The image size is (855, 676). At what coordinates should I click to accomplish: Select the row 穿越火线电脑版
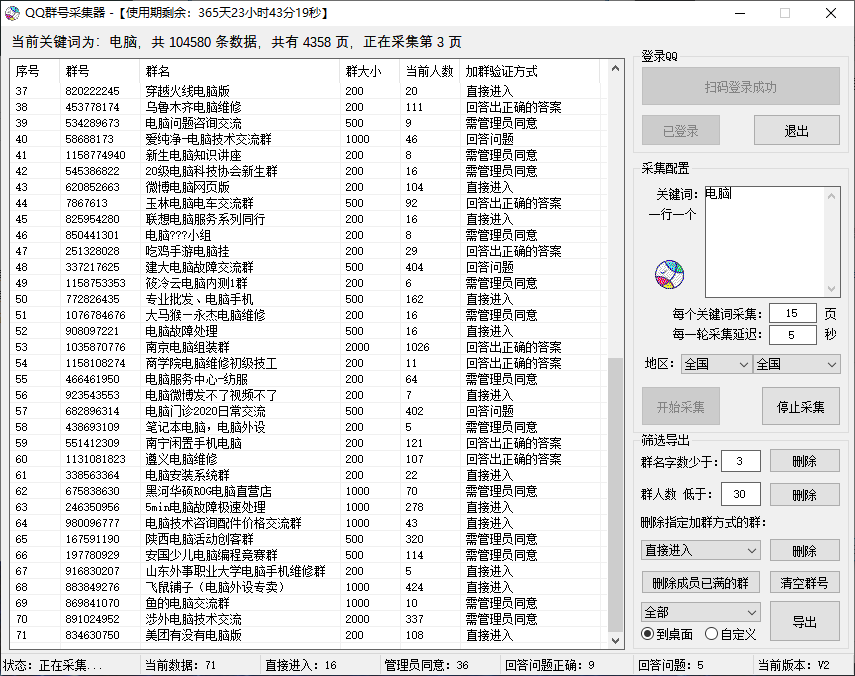(309, 91)
